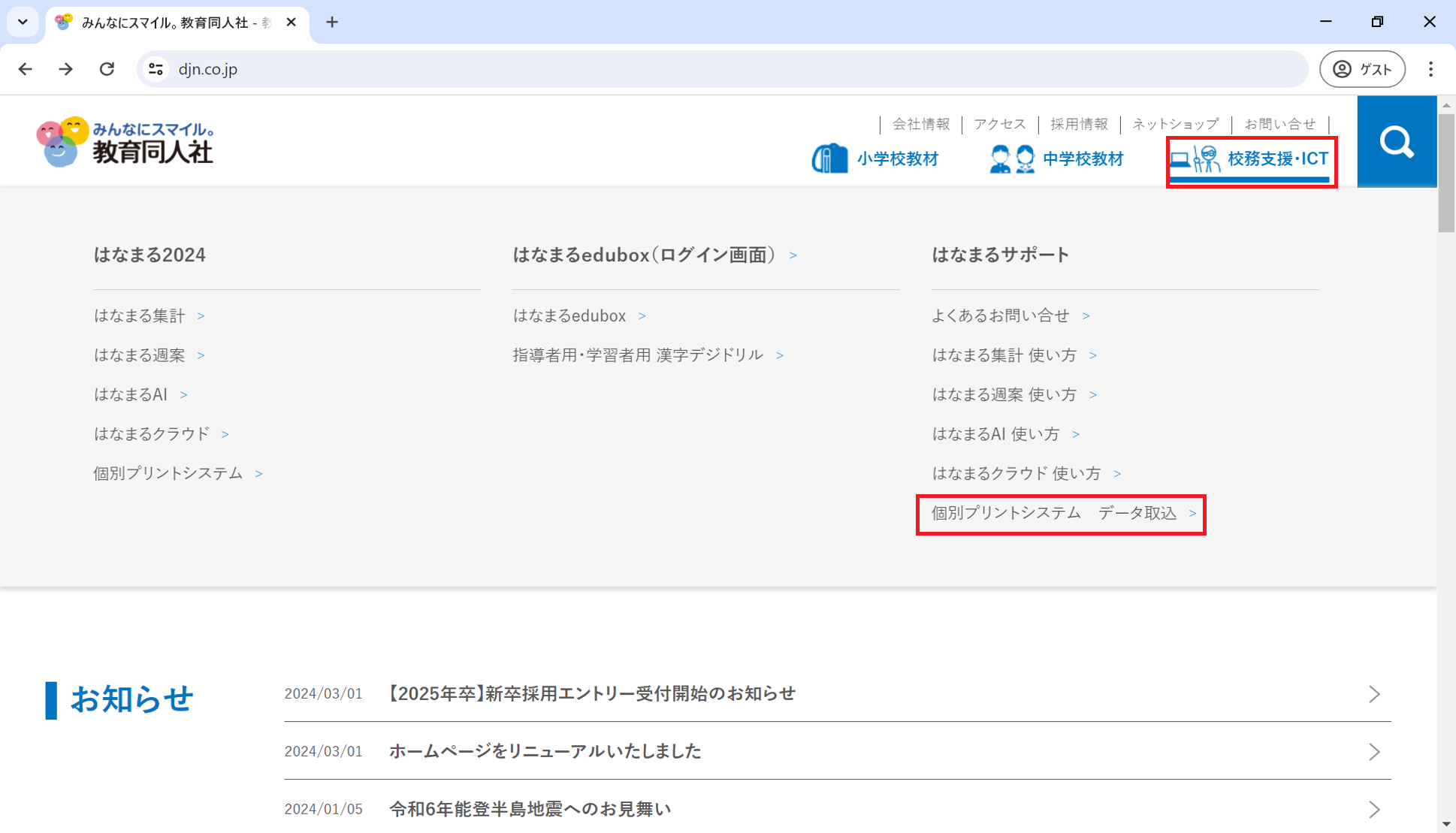The image size is (1456, 833).
Task: Open お問い合せ link
Action: 1280,124
